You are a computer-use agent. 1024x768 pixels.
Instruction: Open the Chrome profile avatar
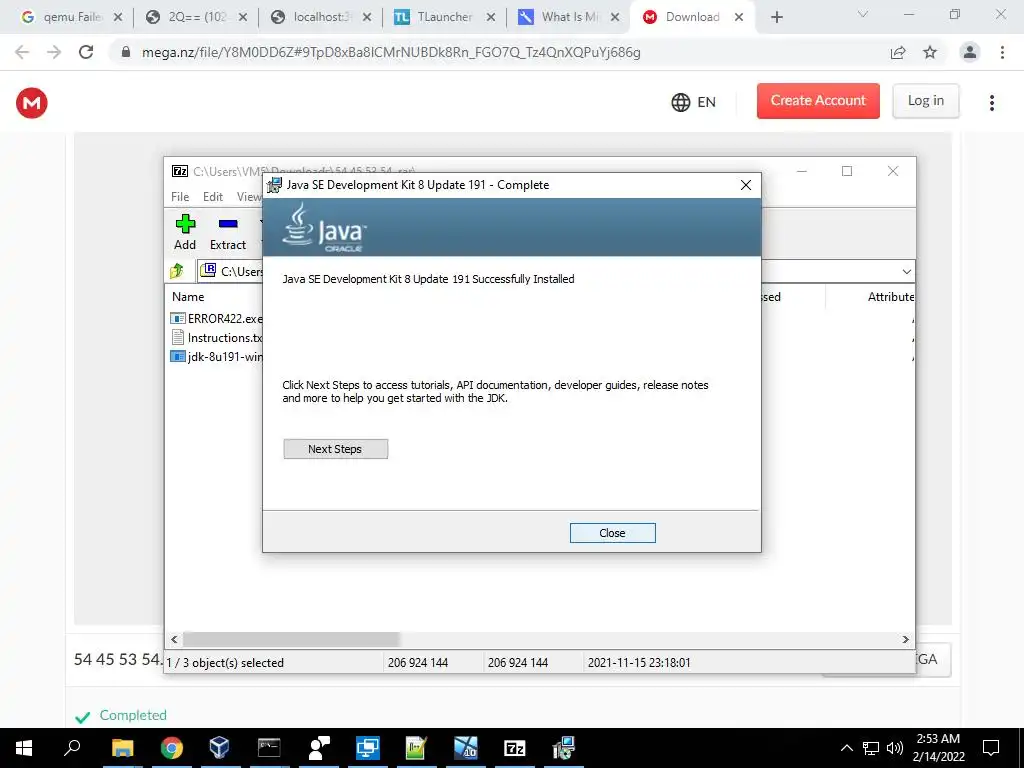970,52
